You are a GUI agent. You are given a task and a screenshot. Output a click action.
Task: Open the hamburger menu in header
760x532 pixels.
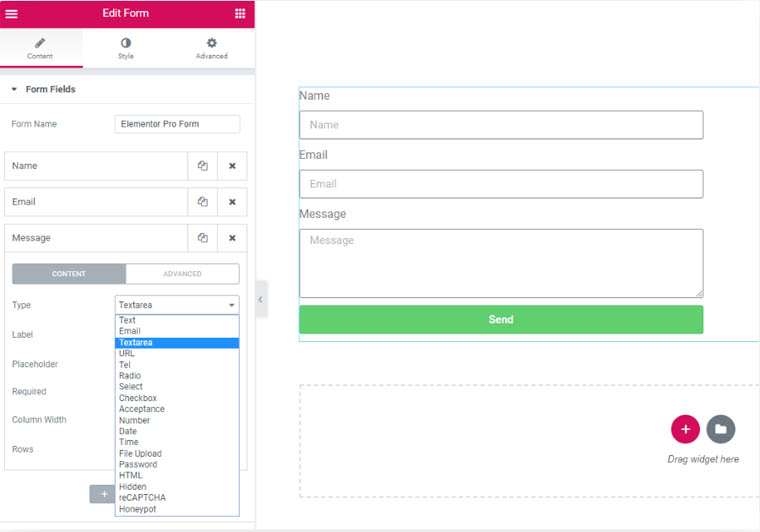coord(12,14)
